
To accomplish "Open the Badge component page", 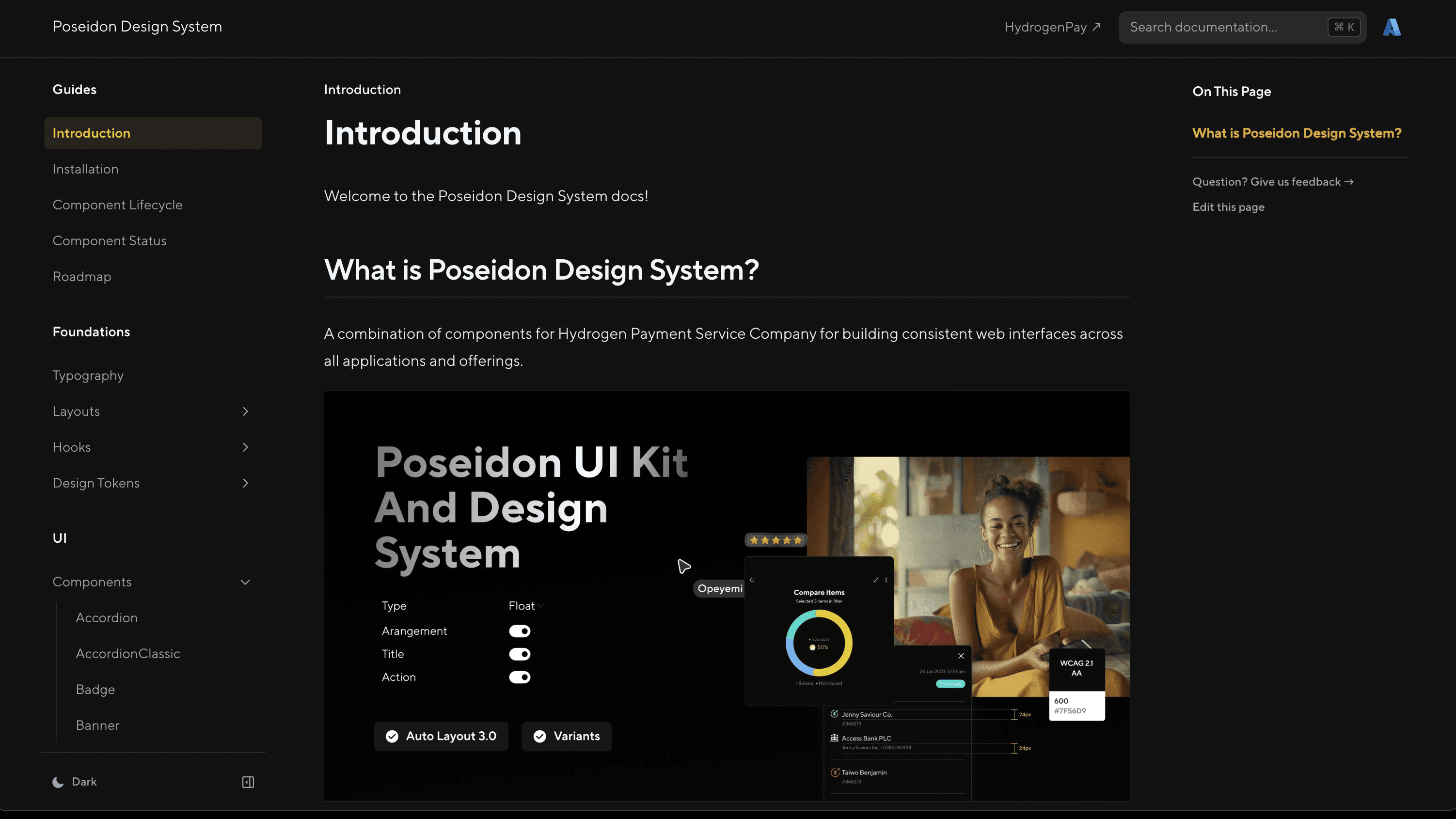I will pos(95,690).
